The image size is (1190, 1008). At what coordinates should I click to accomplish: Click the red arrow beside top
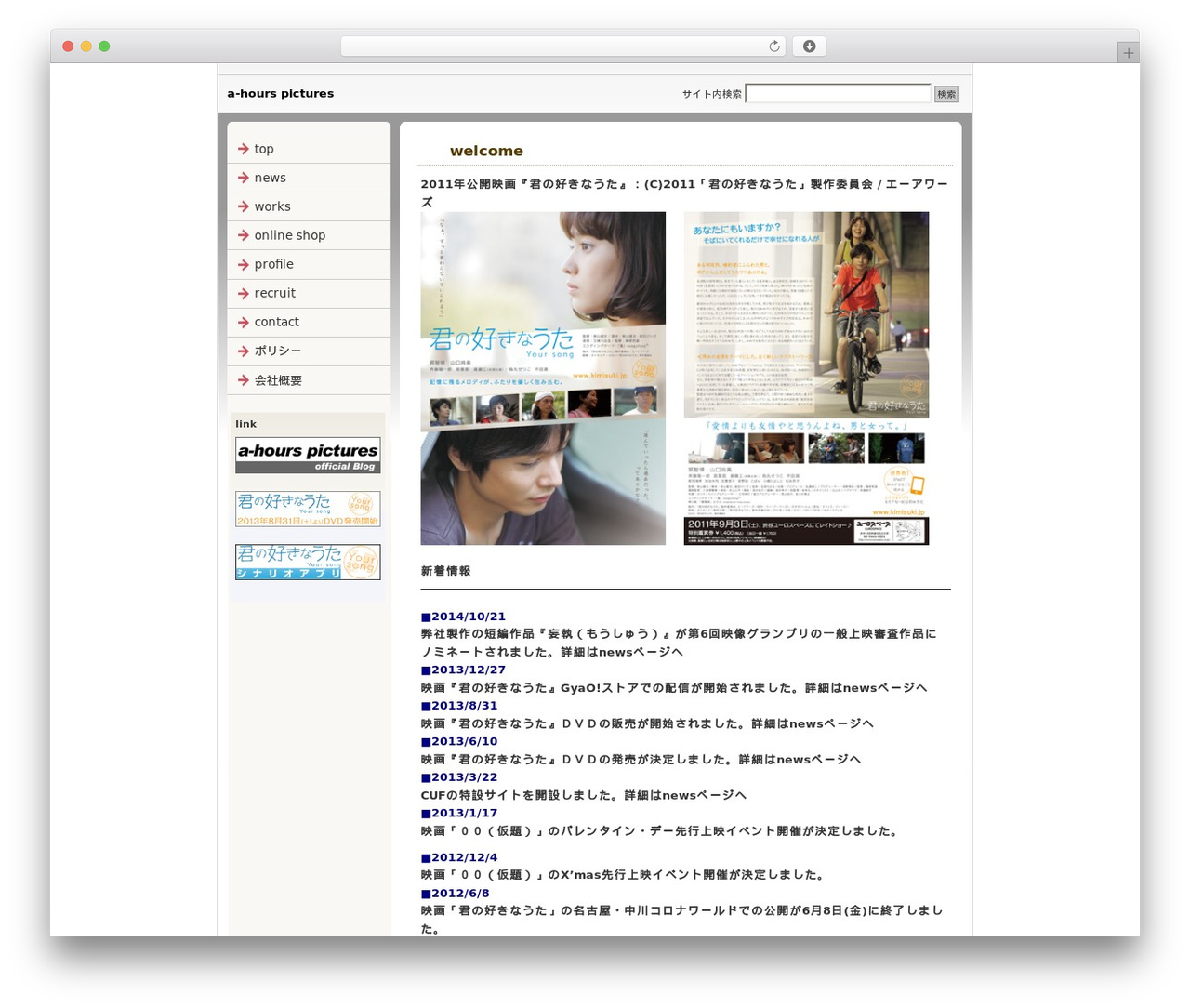coord(243,149)
